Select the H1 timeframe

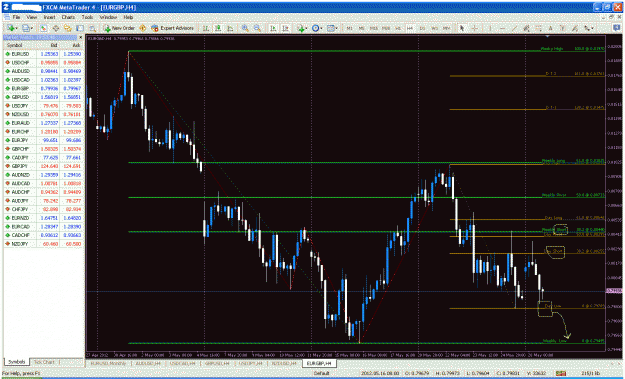click(x=398, y=28)
